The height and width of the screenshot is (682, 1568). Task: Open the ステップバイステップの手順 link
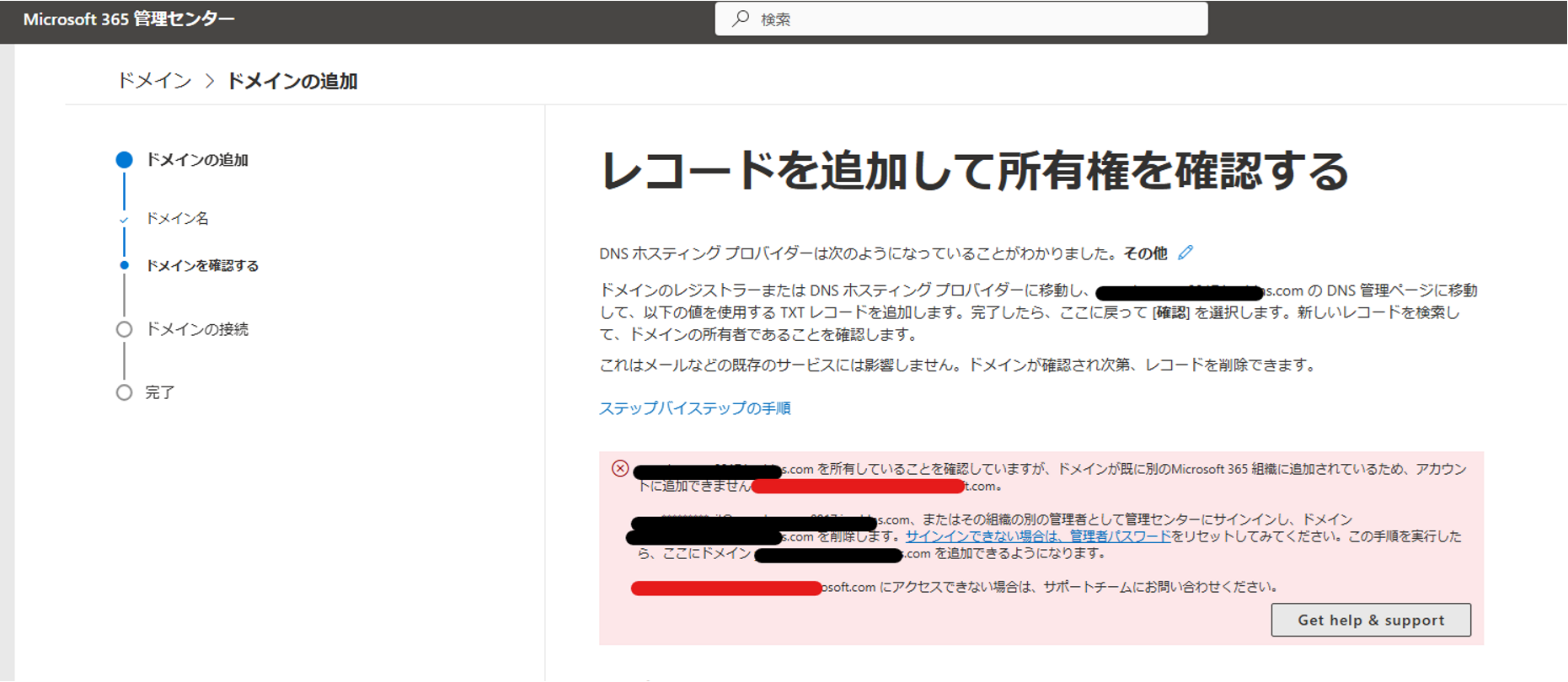(x=694, y=408)
